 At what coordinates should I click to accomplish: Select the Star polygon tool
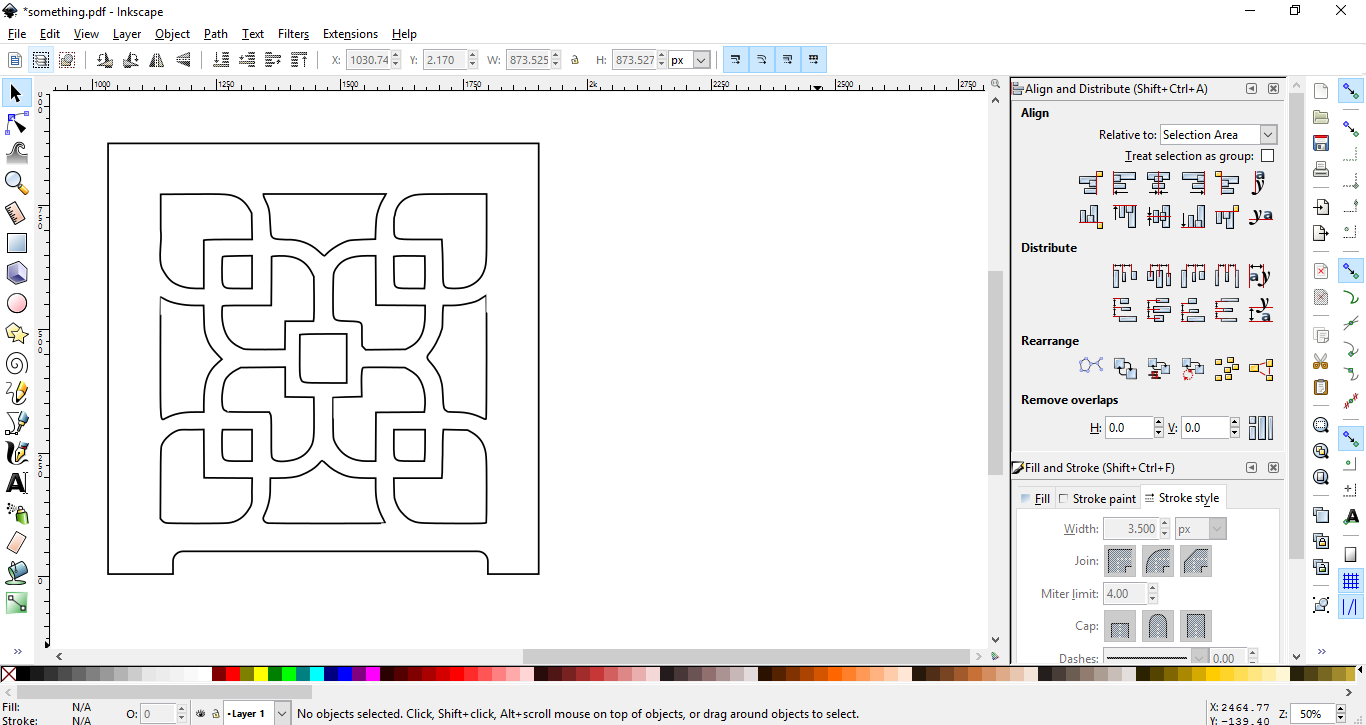(x=16, y=333)
